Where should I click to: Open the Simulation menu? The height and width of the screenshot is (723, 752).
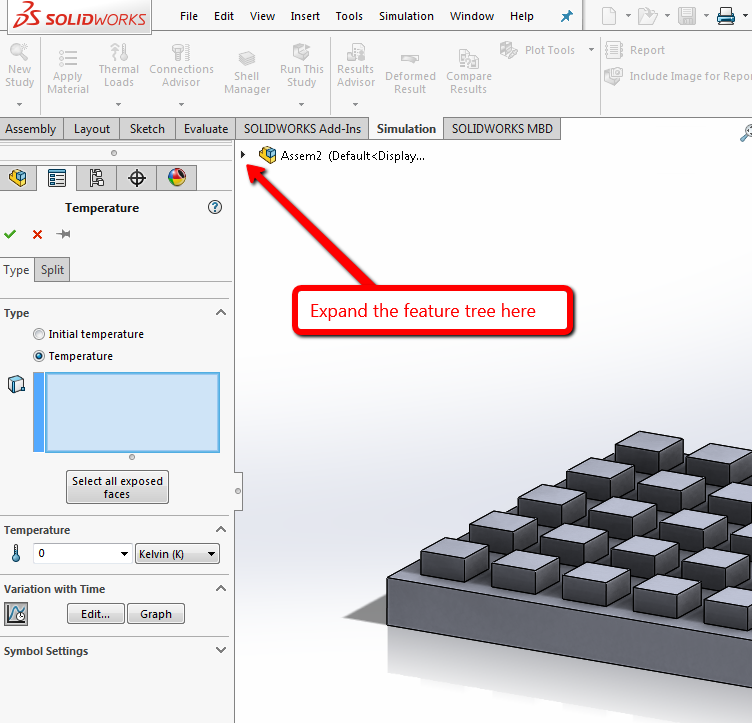coord(406,16)
